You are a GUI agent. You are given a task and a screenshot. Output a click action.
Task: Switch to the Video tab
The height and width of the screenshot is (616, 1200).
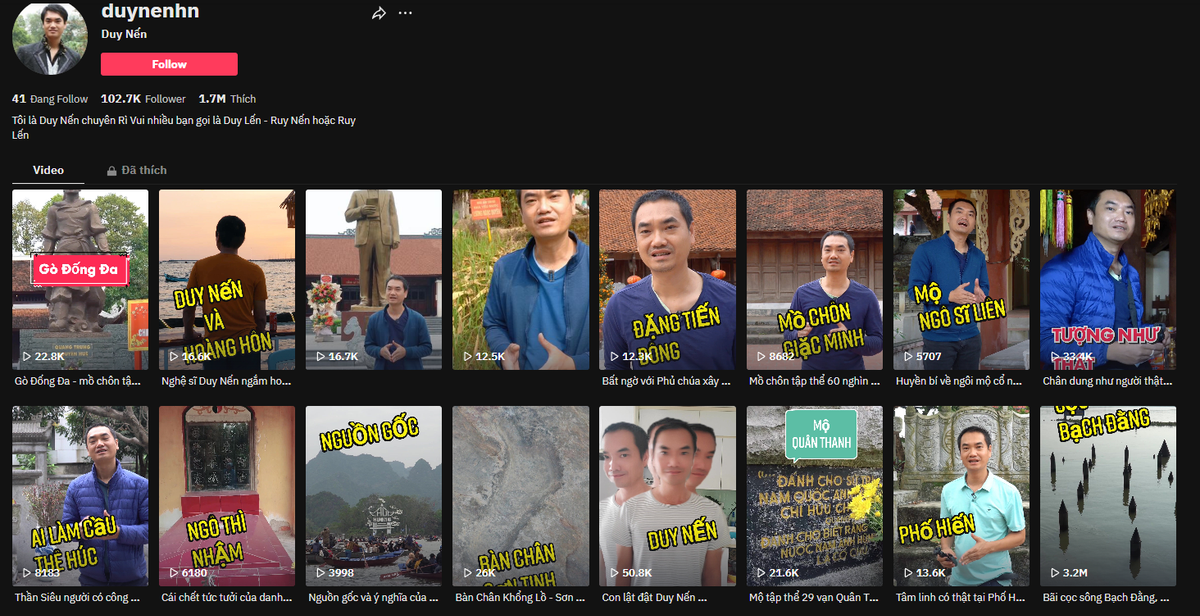point(48,170)
